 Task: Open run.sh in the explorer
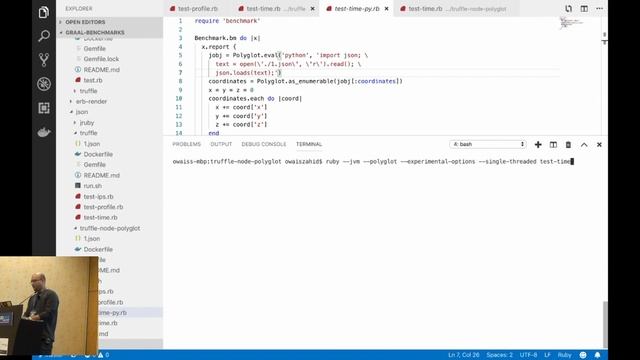click(93, 186)
